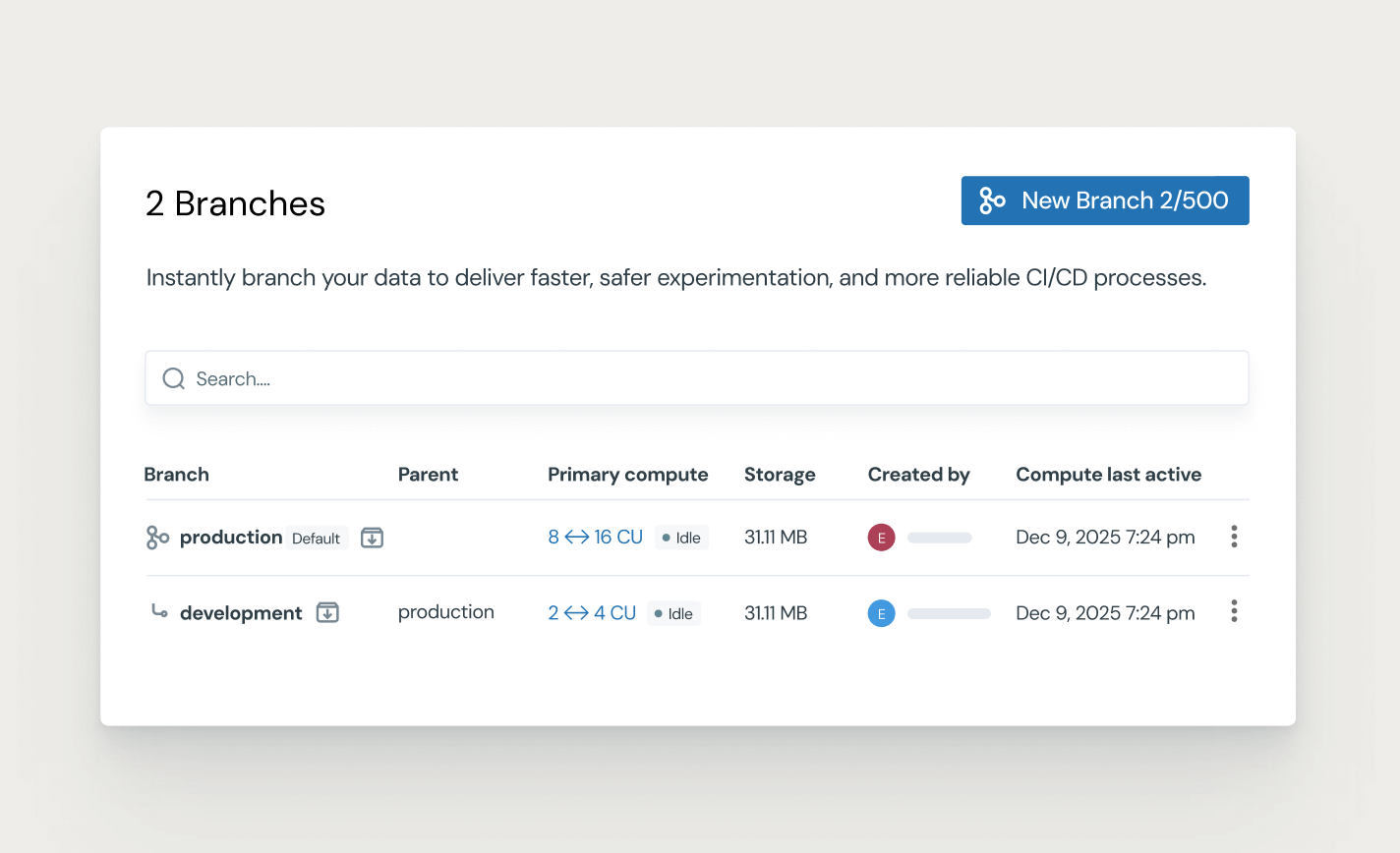Click the Primary compute column header
This screenshot has height=853, width=1400.
coord(628,475)
